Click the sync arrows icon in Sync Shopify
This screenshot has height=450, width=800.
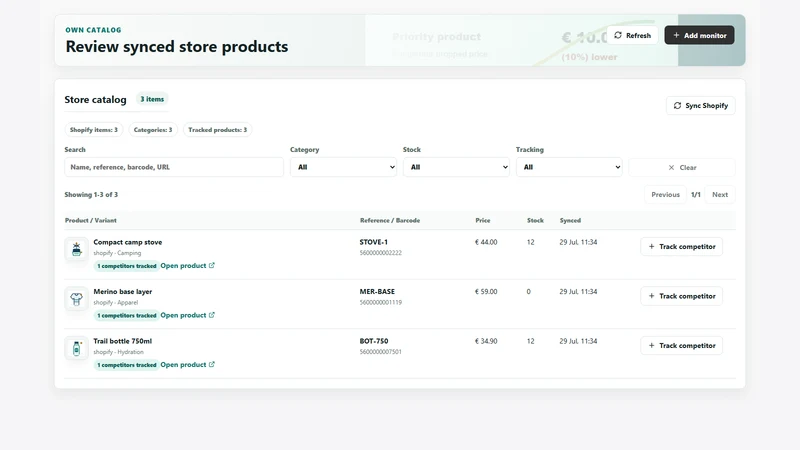click(677, 106)
